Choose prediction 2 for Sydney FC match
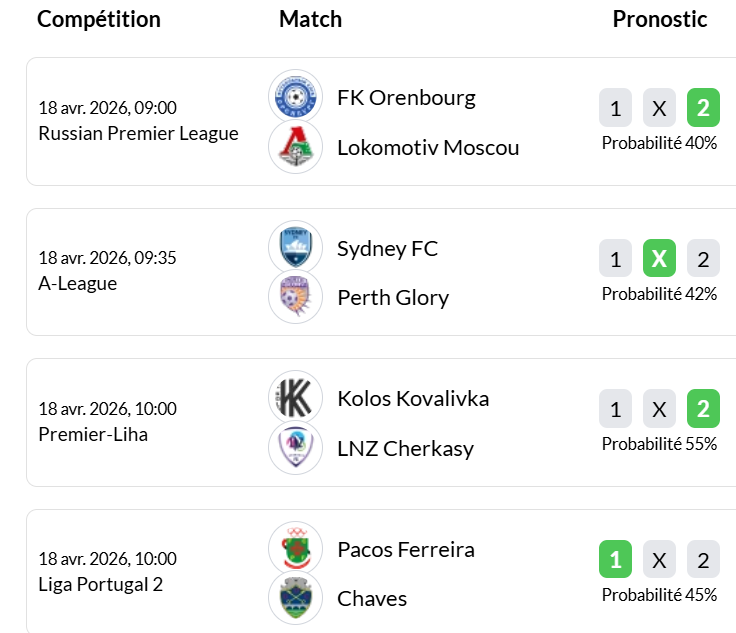The image size is (736, 633). tap(703, 259)
